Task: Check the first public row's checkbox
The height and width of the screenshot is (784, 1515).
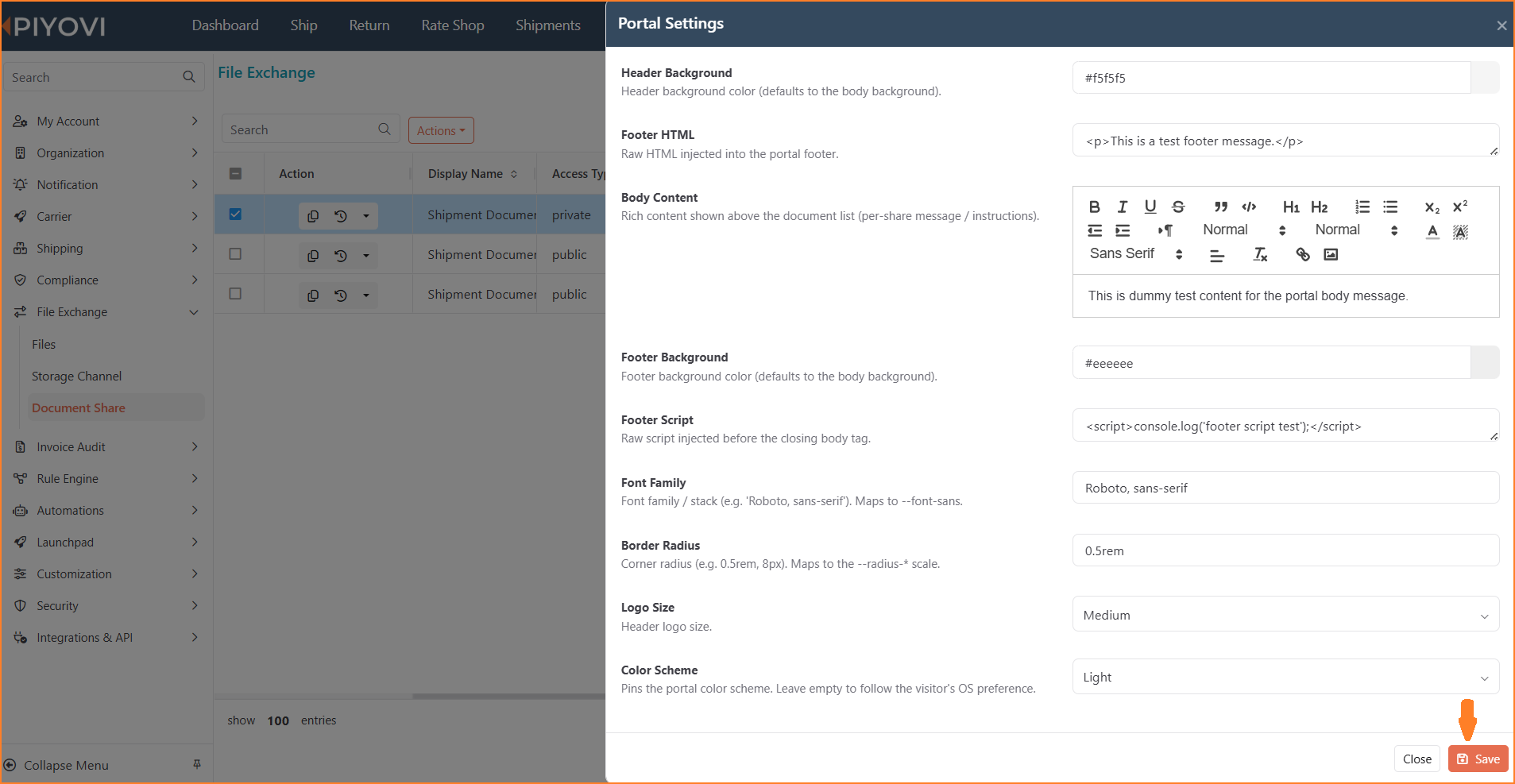Action: 235,254
